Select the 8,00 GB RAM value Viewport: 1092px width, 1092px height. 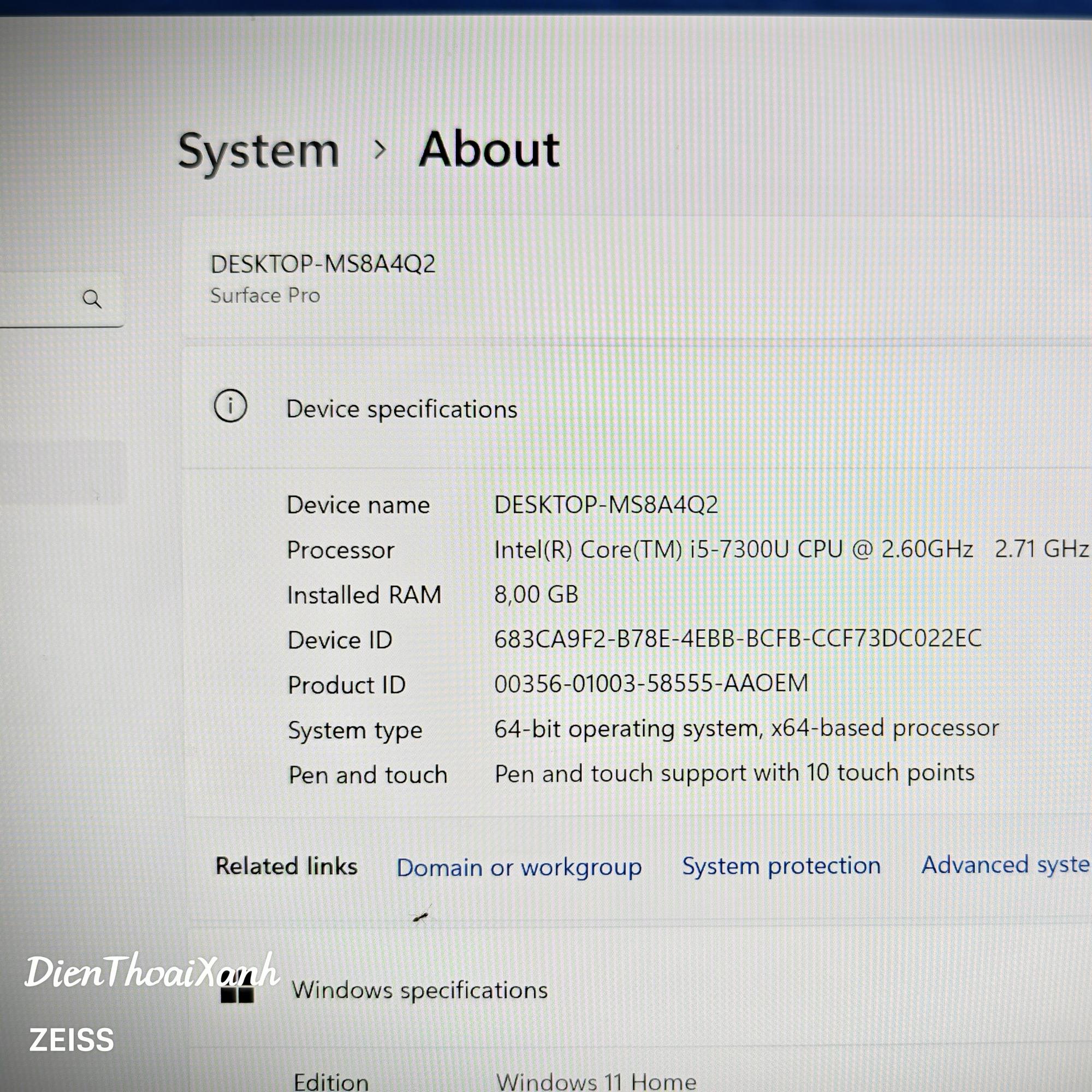[536, 594]
